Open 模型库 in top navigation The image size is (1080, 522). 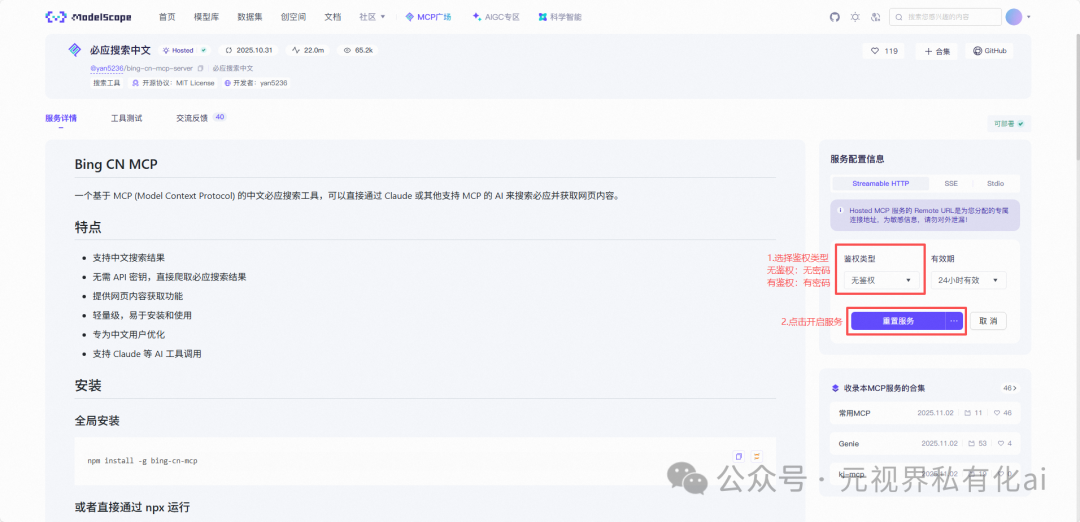207,17
